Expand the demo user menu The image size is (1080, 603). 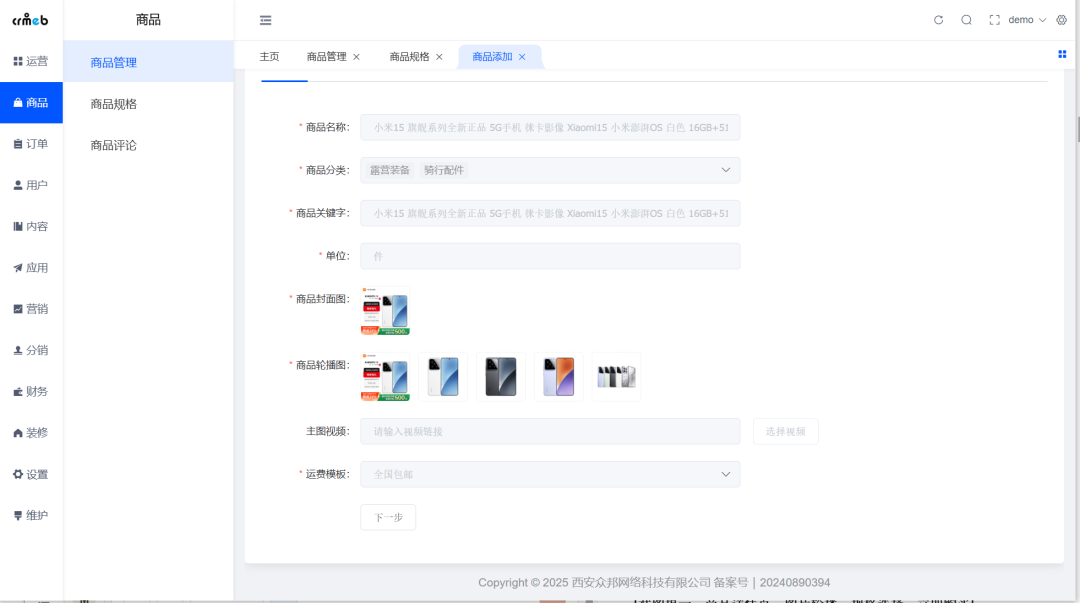(1026, 20)
